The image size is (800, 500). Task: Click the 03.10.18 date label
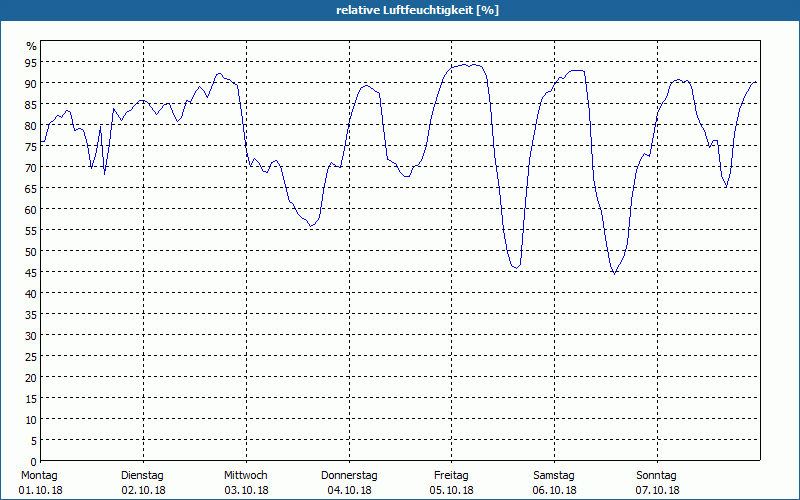[x=246, y=490]
